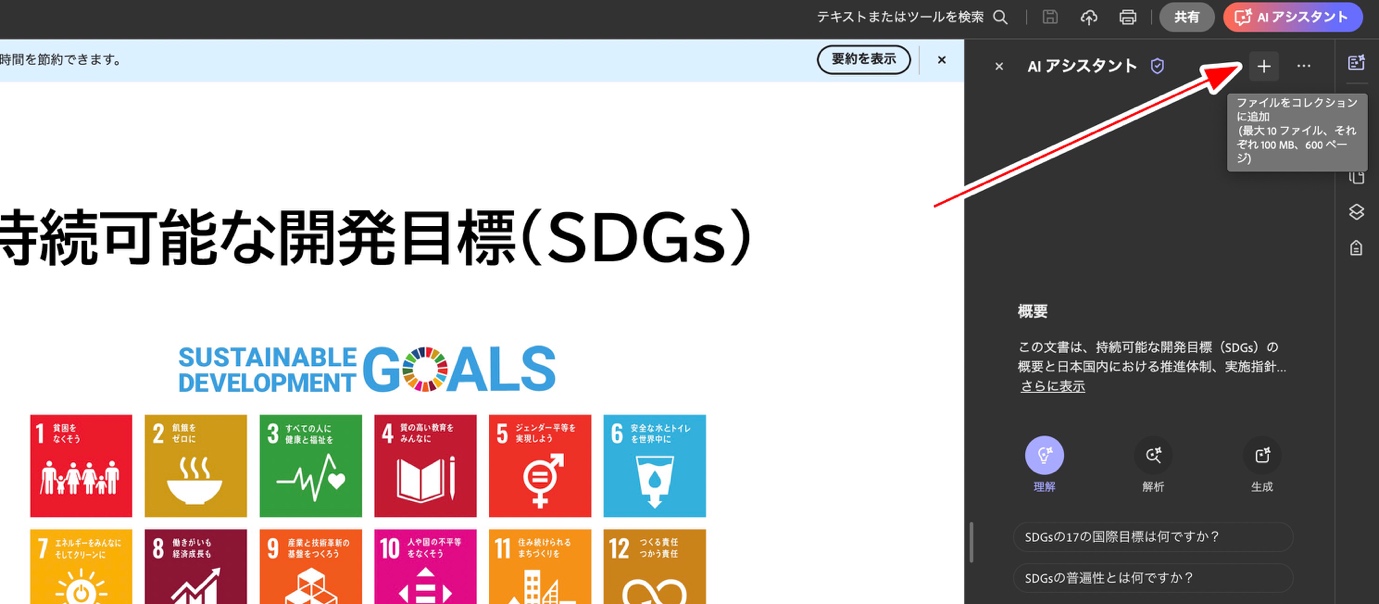The width and height of the screenshot is (1379, 604).
Task: Click the AI Assistant privacy shield icon
Action: [1157, 65]
